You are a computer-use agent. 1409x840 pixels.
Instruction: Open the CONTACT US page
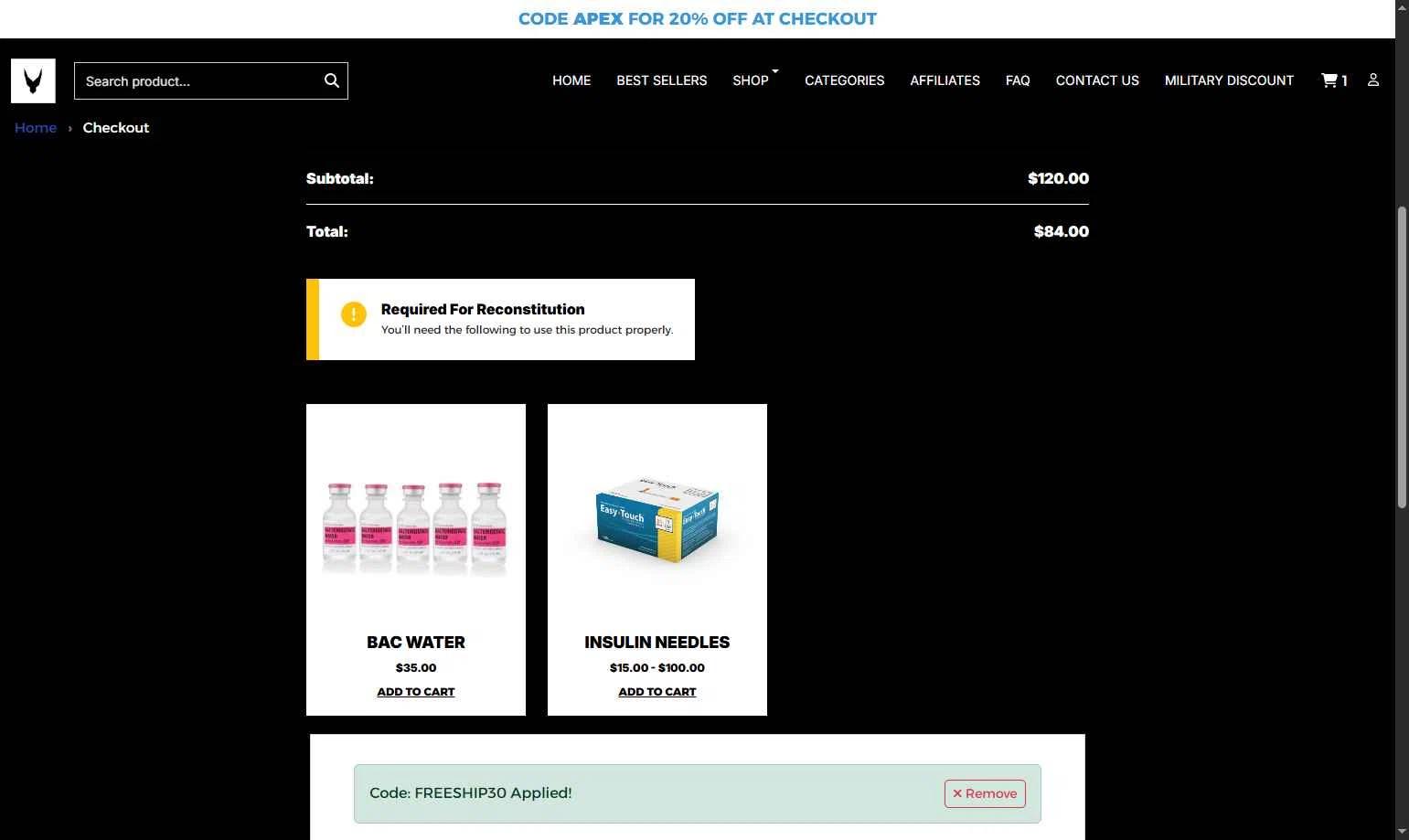point(1097,80)
